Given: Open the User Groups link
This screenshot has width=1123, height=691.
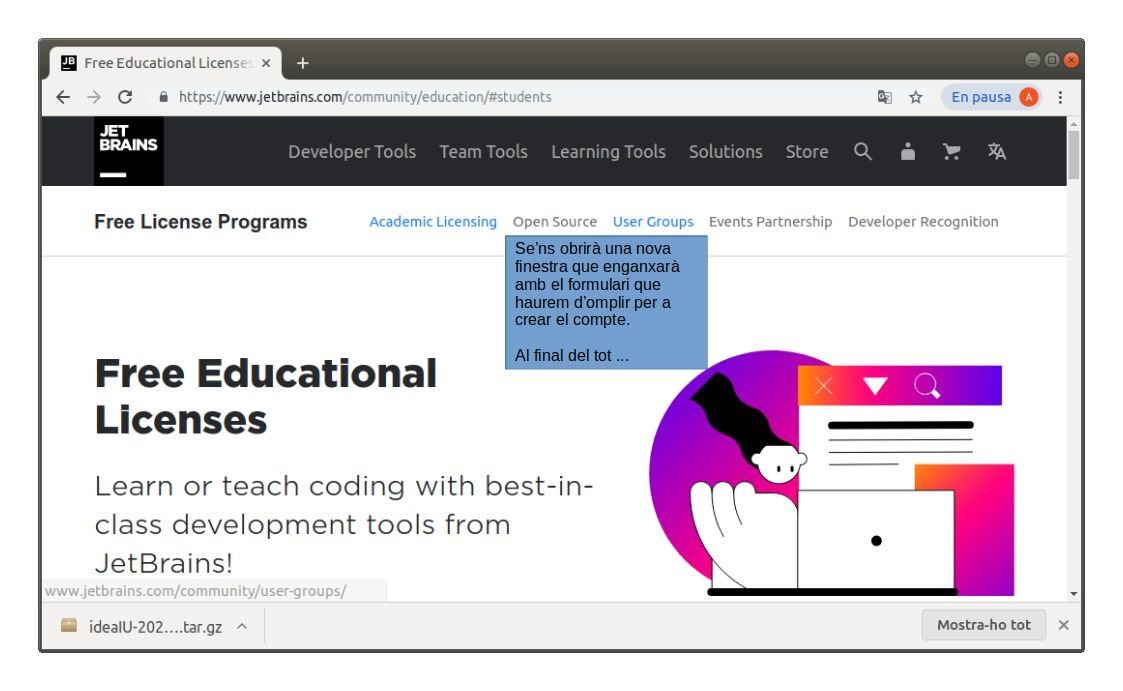Looking at the screenshot, I should [653, 222].
